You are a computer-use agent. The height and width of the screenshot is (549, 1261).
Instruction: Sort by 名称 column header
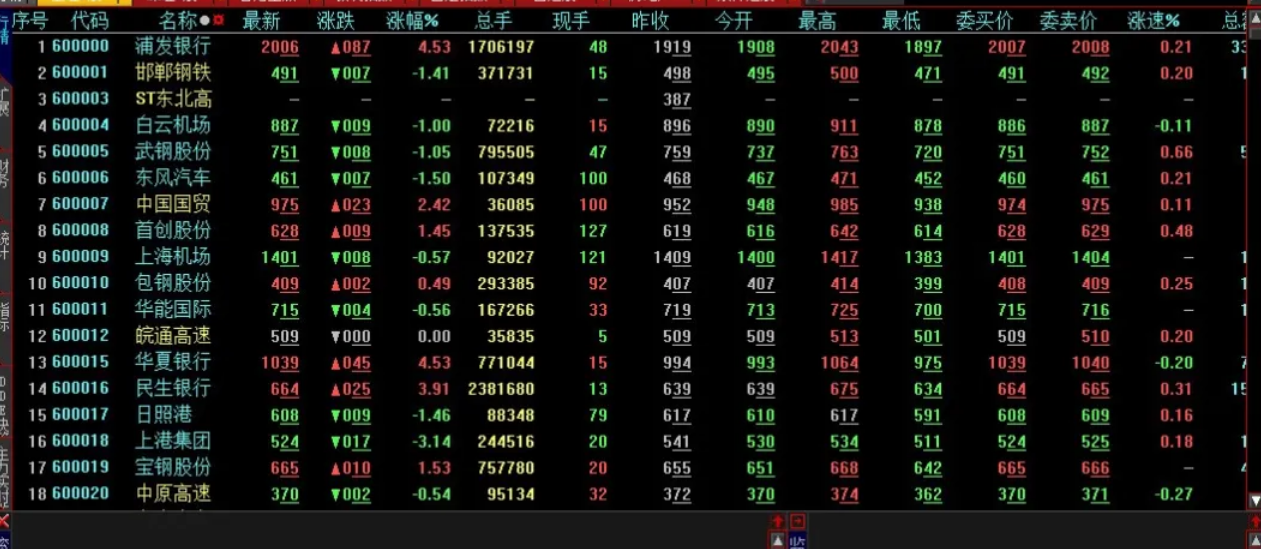click(x=177, y=20)
